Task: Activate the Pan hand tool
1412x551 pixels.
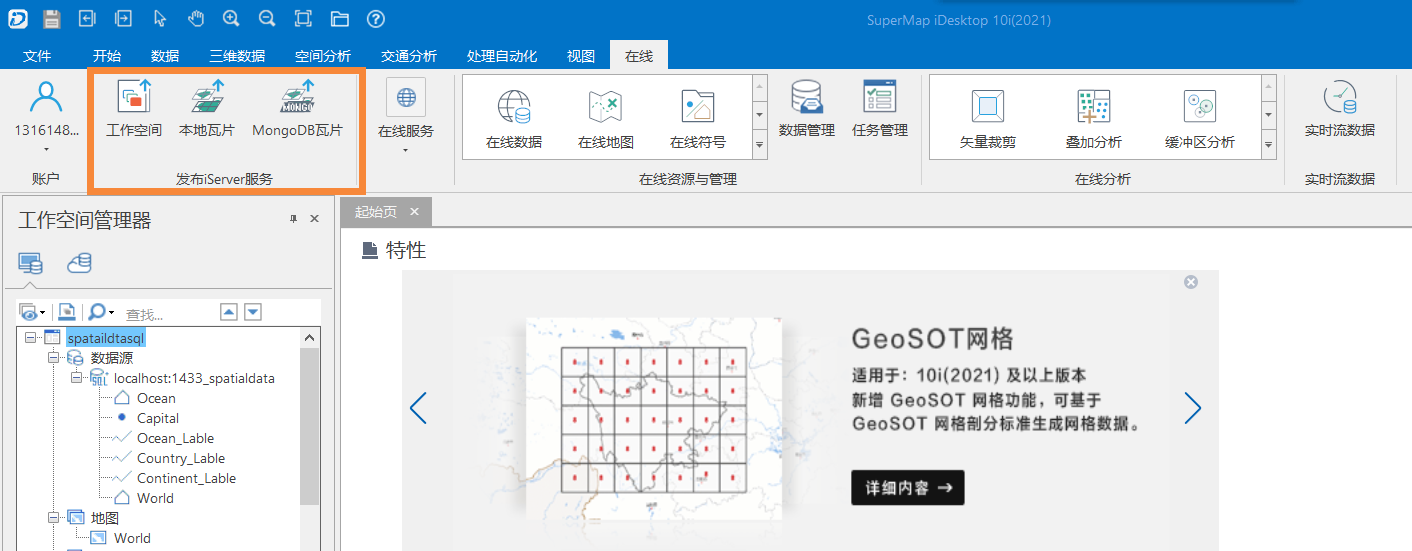Action: pos(196,19)
